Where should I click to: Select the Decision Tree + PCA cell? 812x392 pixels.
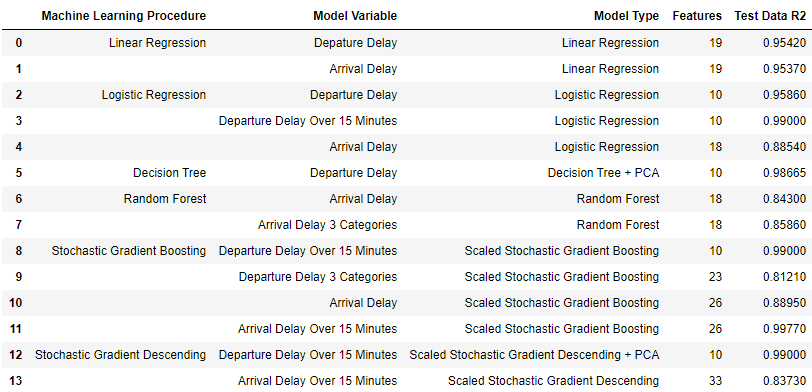[603, 172]
